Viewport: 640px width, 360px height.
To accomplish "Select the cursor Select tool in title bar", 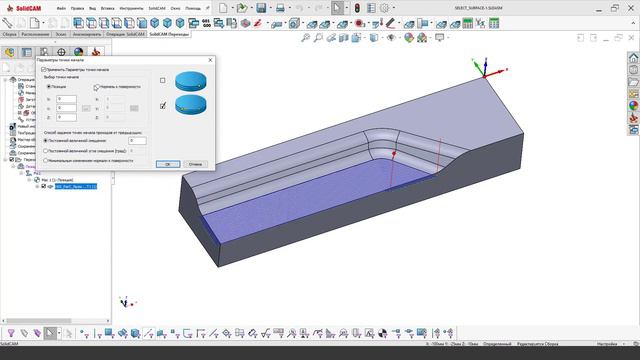I will (337, 8).
